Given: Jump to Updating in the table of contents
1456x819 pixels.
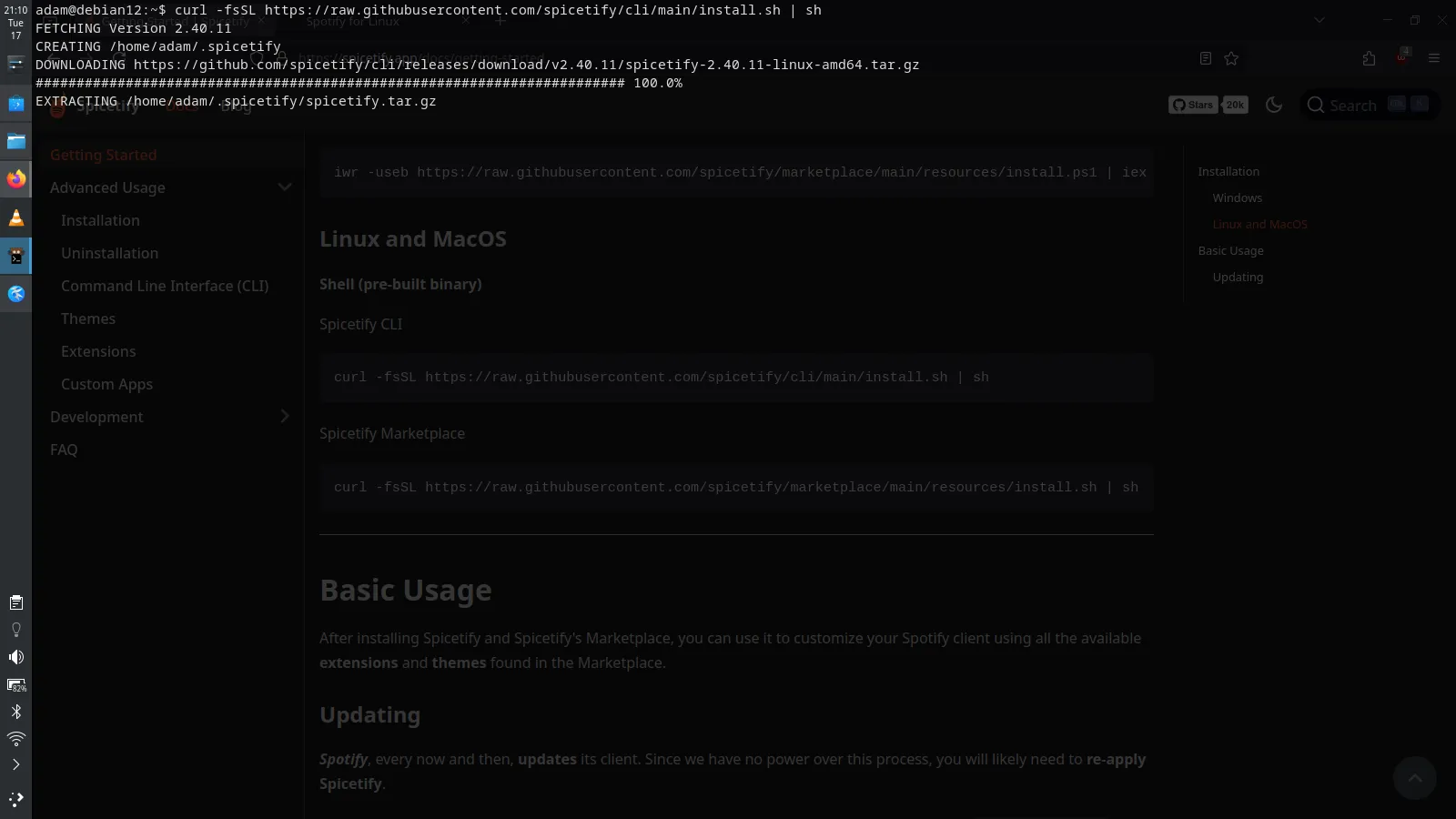Looking at the screenshot, I should [x=1238, y=277].
